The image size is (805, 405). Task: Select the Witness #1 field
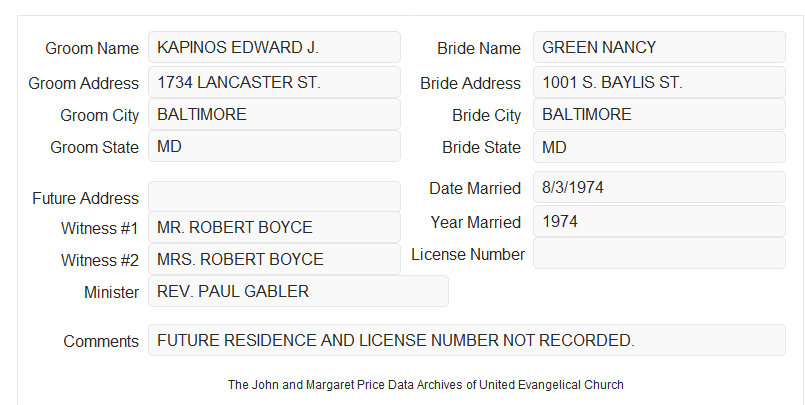[x=274, y=227]
